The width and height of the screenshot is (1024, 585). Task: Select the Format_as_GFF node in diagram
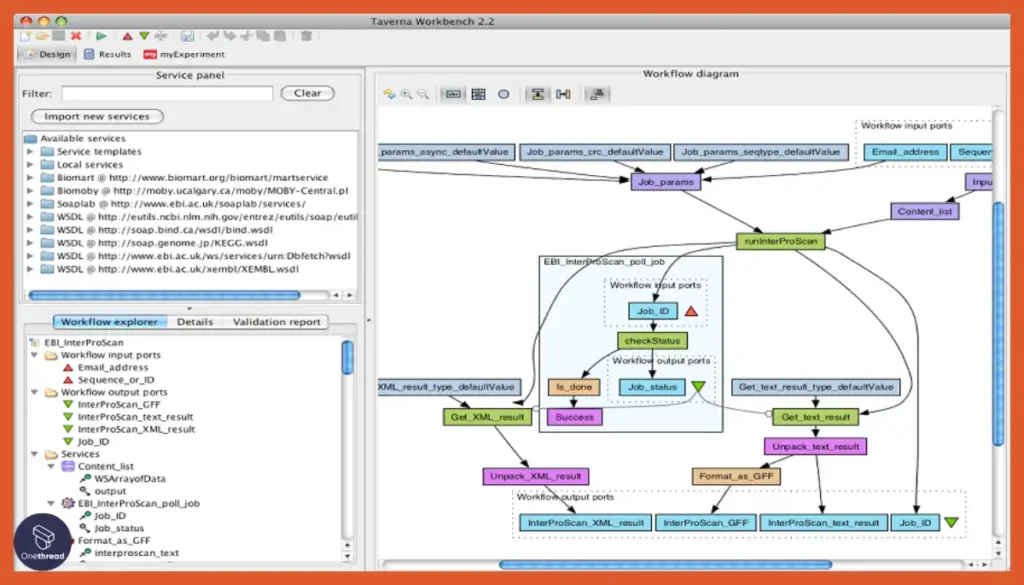736,477
